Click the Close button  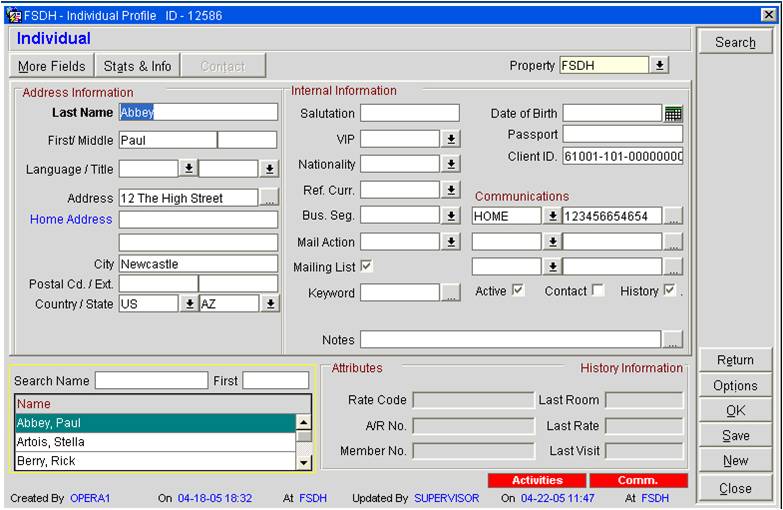point(735,488)
